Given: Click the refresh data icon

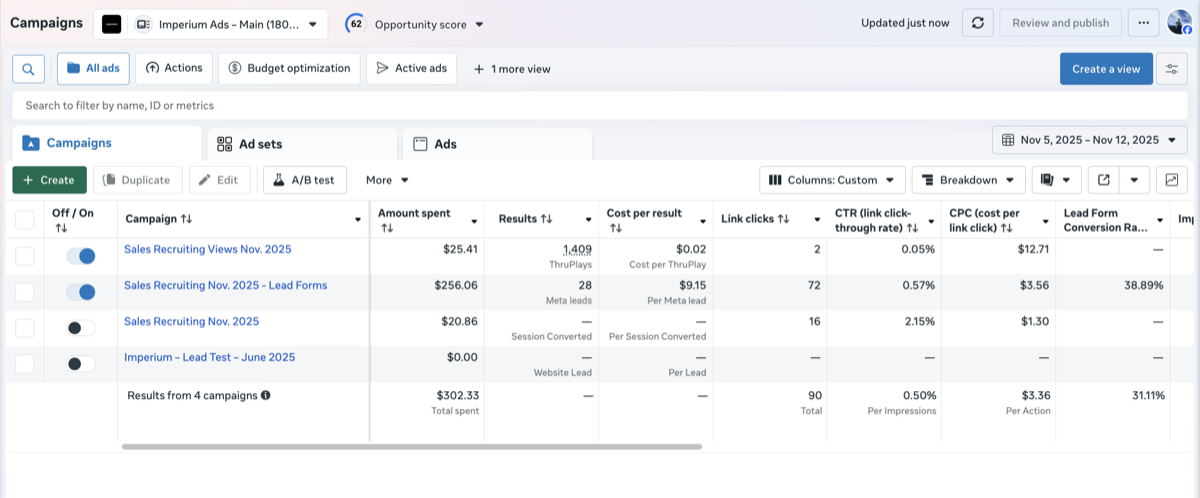Looking at the screenshot, I should coord(977,23).
